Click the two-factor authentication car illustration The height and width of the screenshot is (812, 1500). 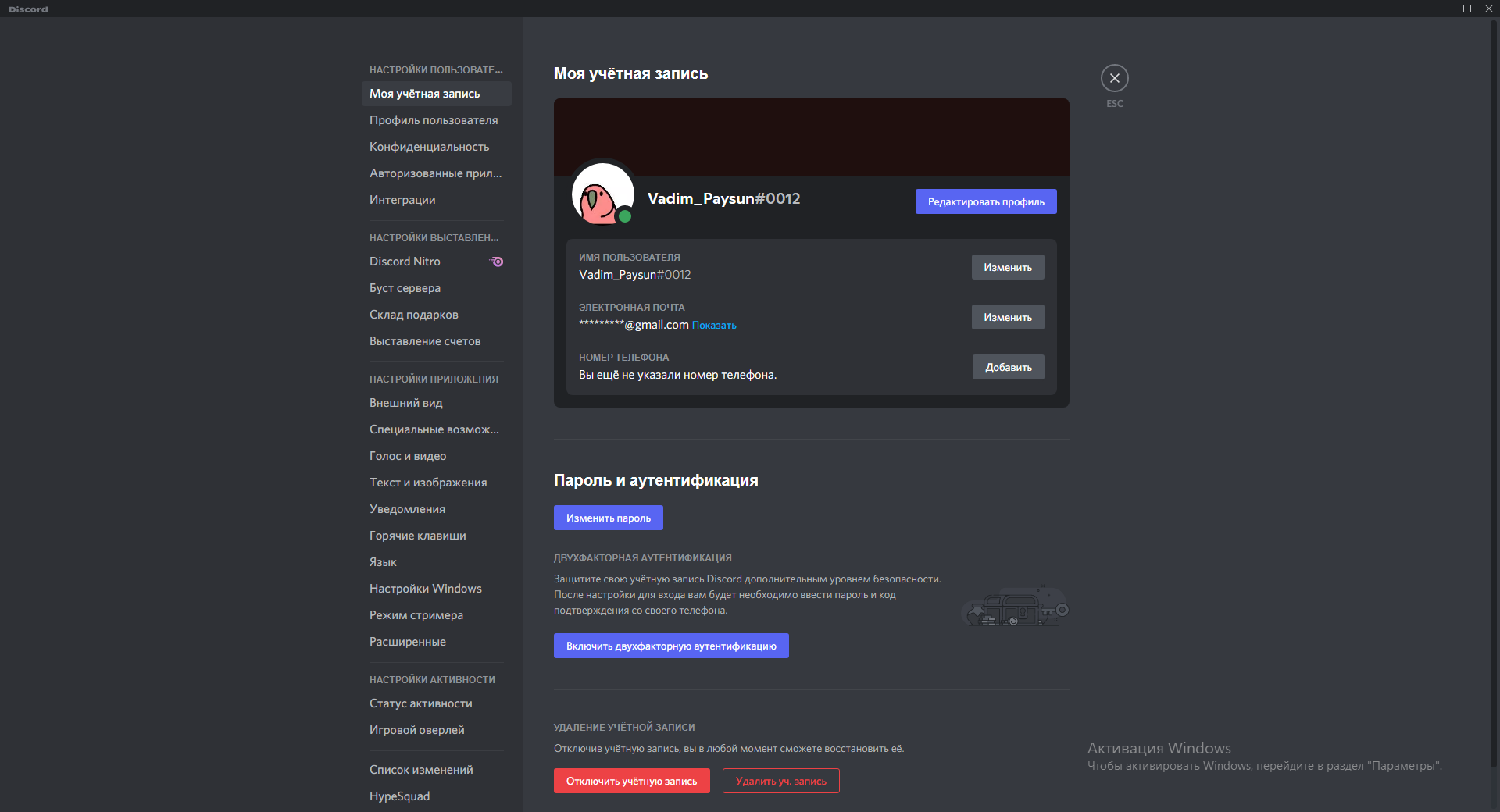pyautogui.click(x=1015, y=607)
